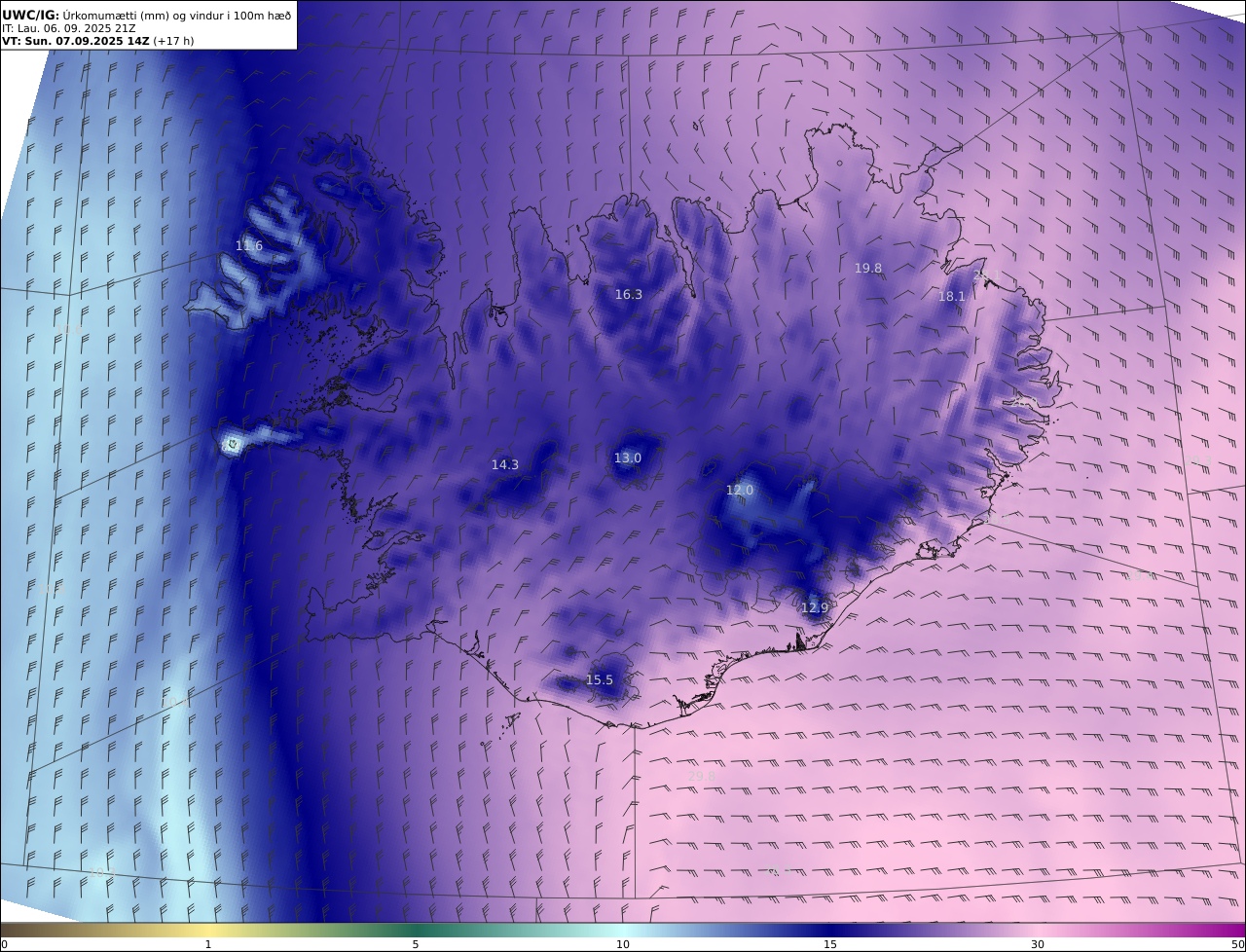Select the 13.0 value label on the map

pyautogui.click(x=628, y=458)
